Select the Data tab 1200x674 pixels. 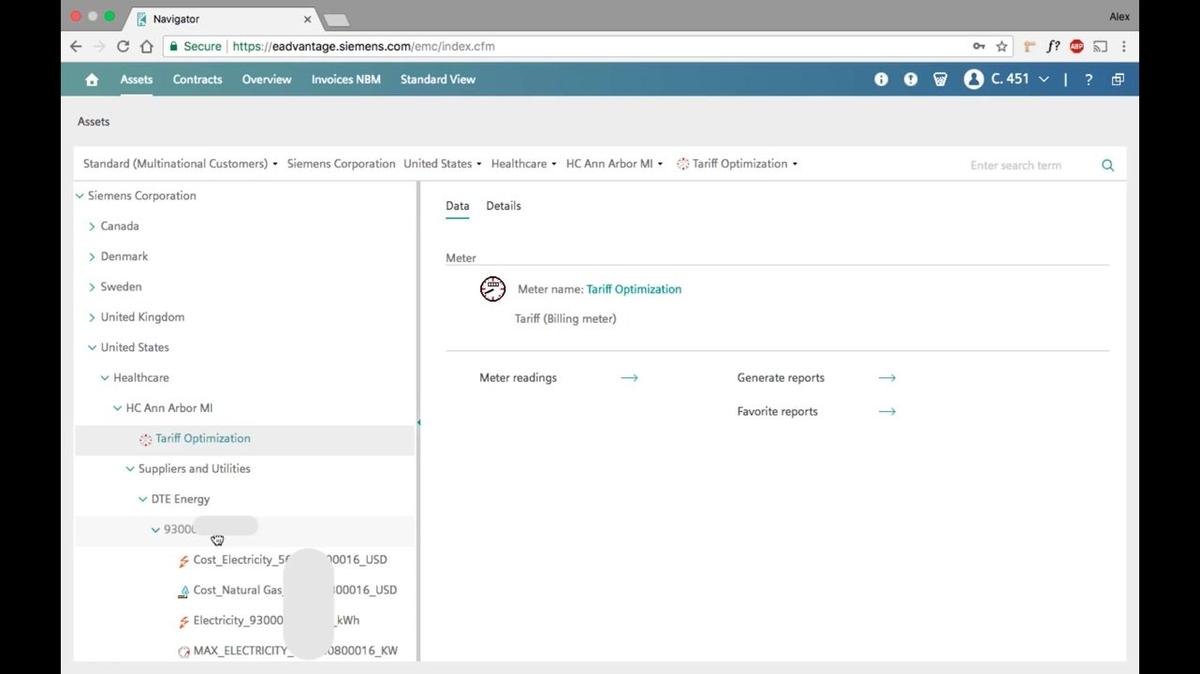click(x=457, y=206)
